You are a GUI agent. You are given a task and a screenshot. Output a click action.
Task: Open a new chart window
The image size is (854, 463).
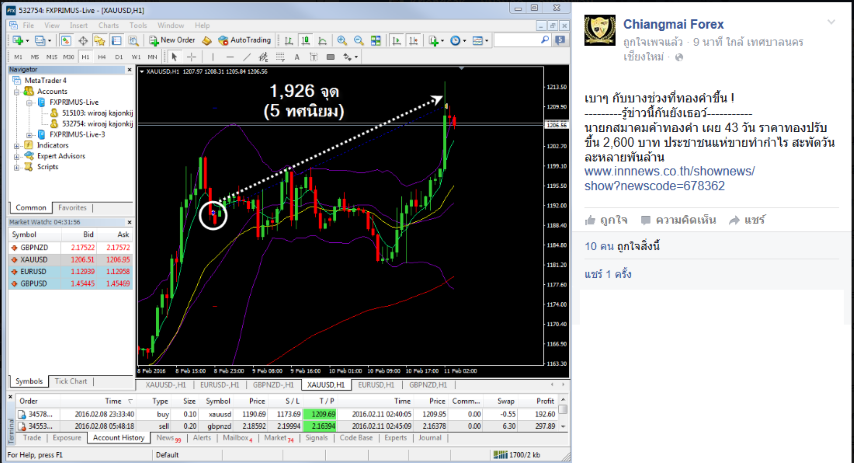tap(17, 40)
